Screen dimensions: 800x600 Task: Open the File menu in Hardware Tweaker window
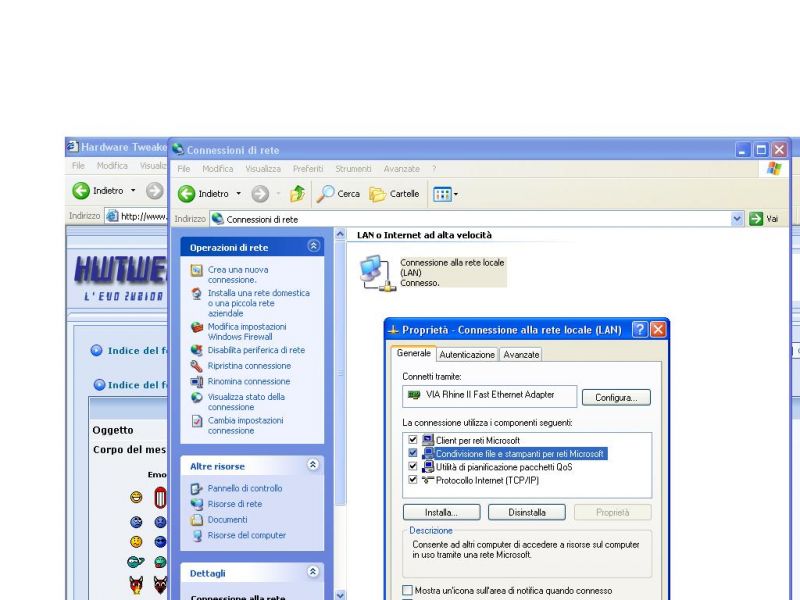pos(78,166)
